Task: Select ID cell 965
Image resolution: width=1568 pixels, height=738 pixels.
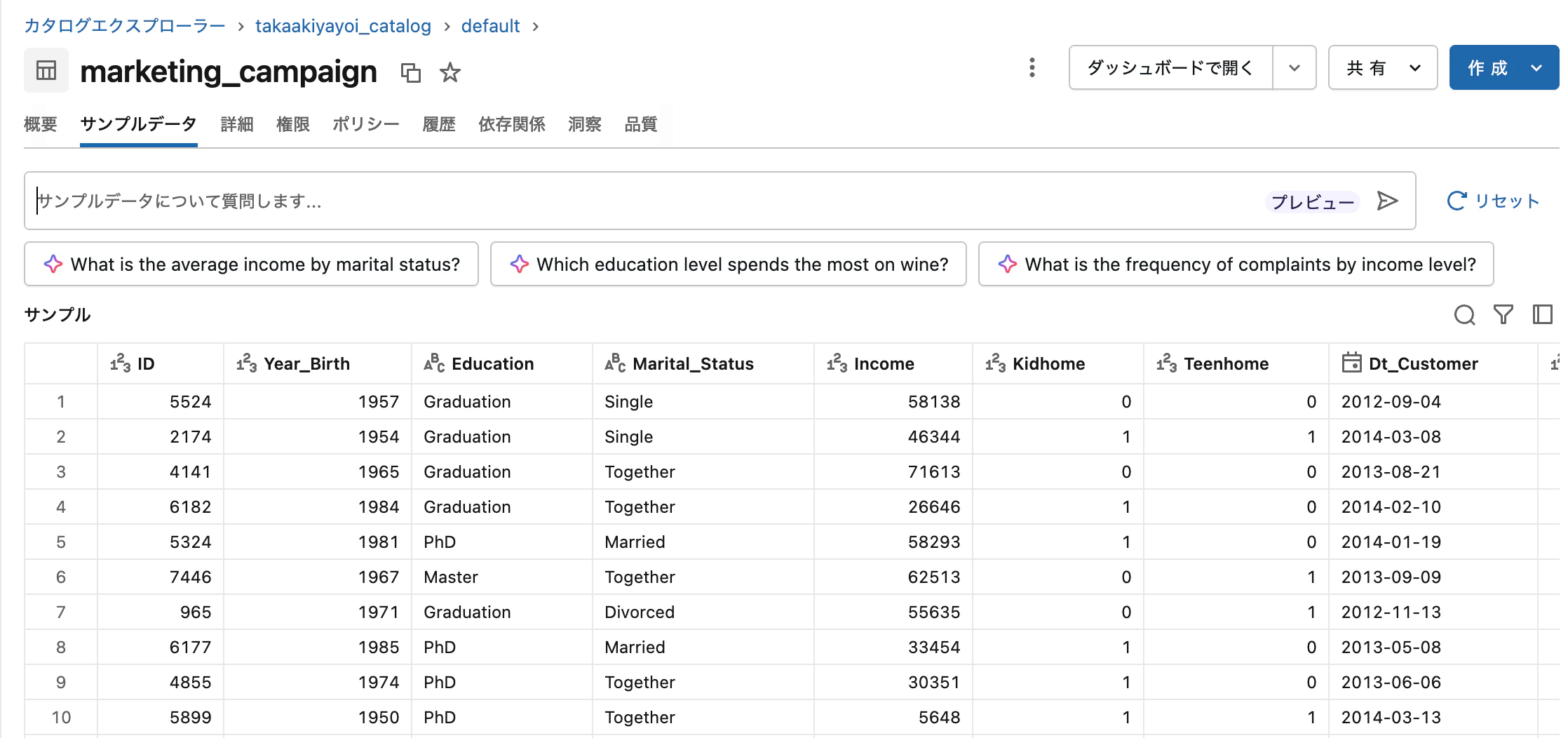Action: click(161, 612)
